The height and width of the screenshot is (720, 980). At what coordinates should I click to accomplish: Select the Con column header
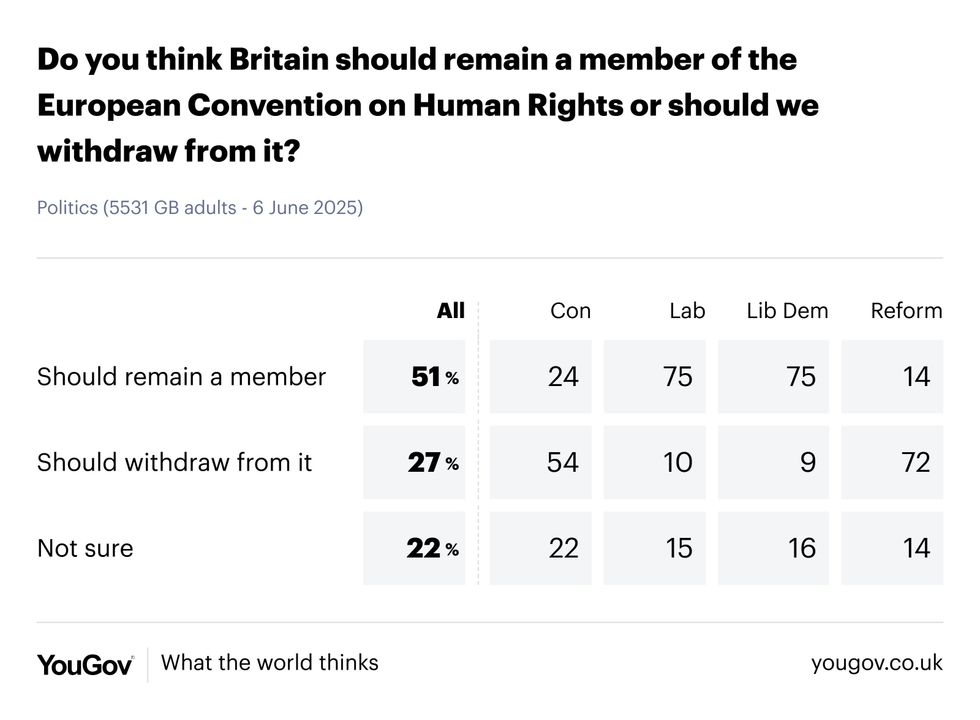click(x=570, y=311)
